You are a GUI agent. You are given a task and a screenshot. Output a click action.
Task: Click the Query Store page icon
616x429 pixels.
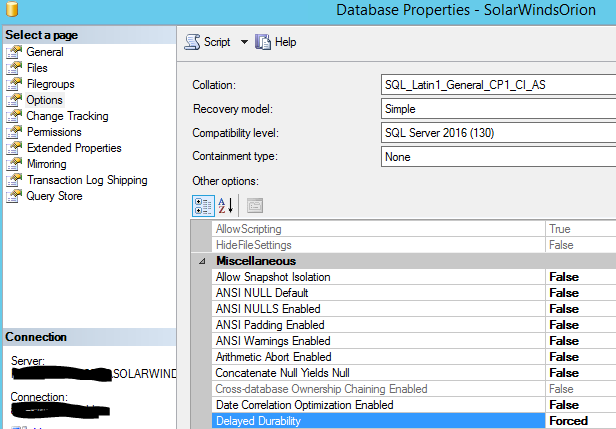pyautogui.click(x=14, y=196)
